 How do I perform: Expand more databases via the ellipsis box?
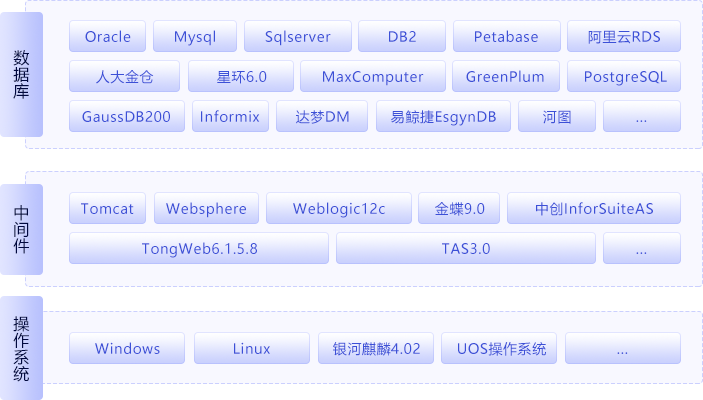[x=640, y=117]
